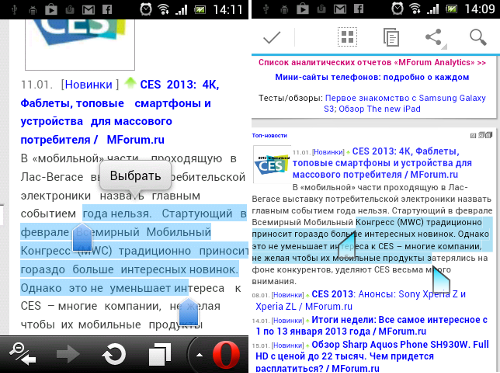Viewport: 500px width, 373px height.
Task: Open "Список аналитических отчетов MForum Analytics" link
Action: click(372, 62)
